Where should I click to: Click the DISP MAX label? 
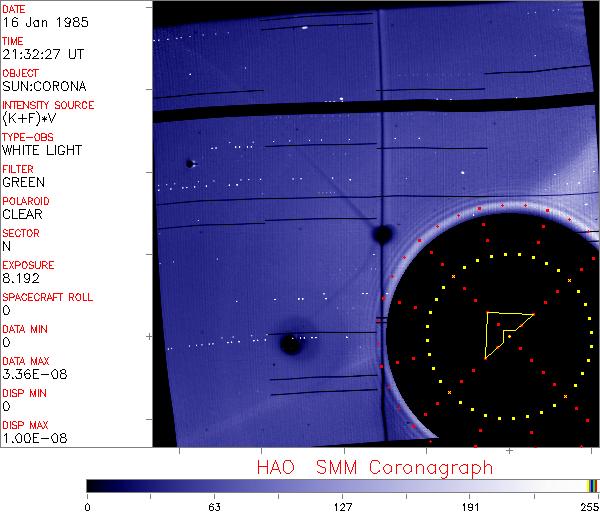coord(25,425)
